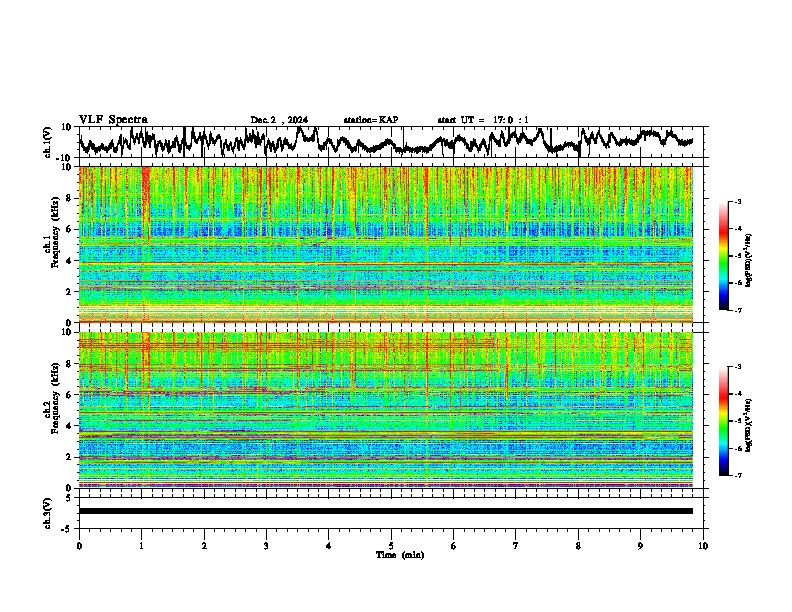Click the ch.1 spectrogram panel
Image resolution: width=792 pixels, height=612 pixels.
(386, 244)
